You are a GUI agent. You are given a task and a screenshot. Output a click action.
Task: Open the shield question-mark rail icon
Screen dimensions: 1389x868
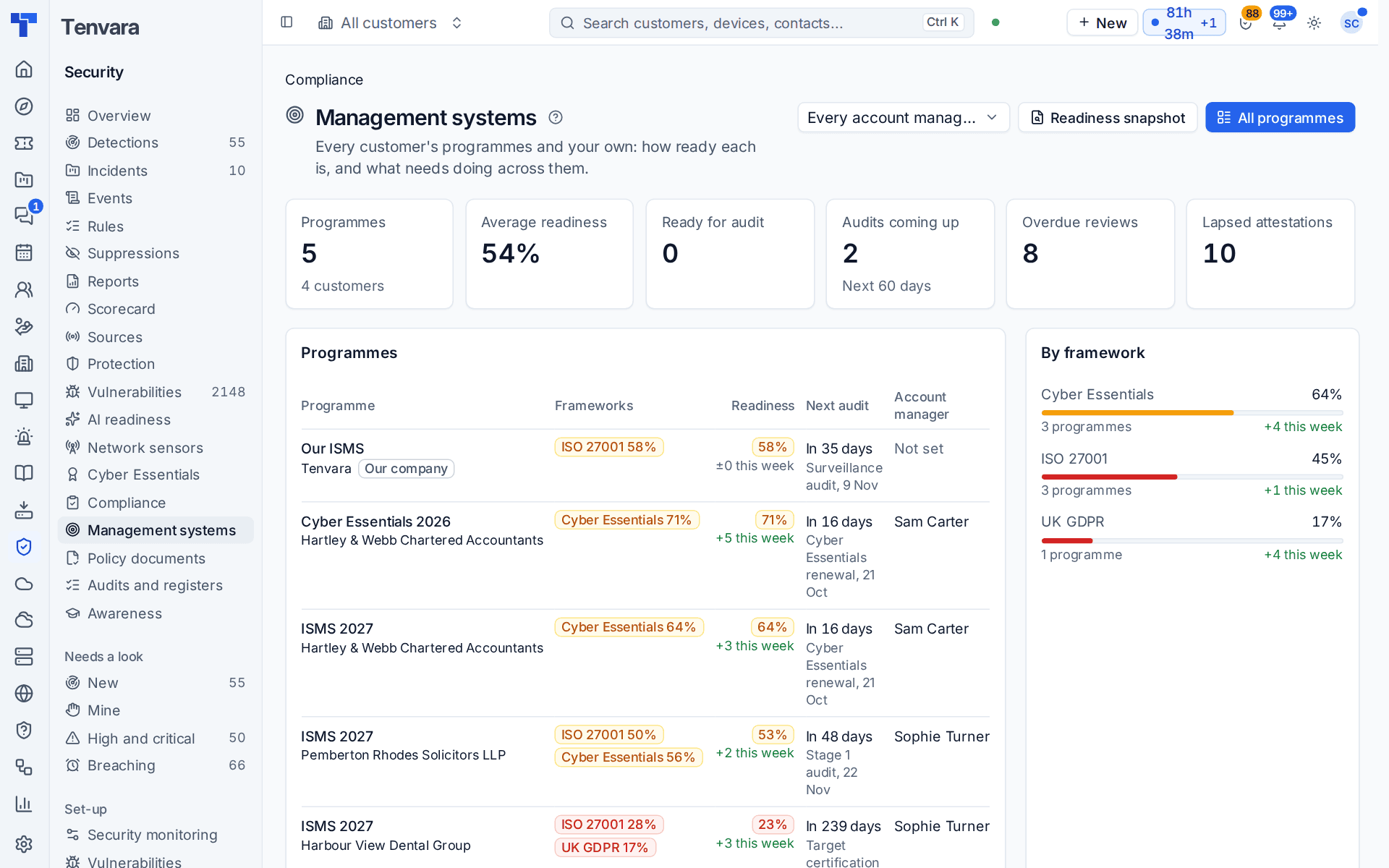(x=24, y=730)
